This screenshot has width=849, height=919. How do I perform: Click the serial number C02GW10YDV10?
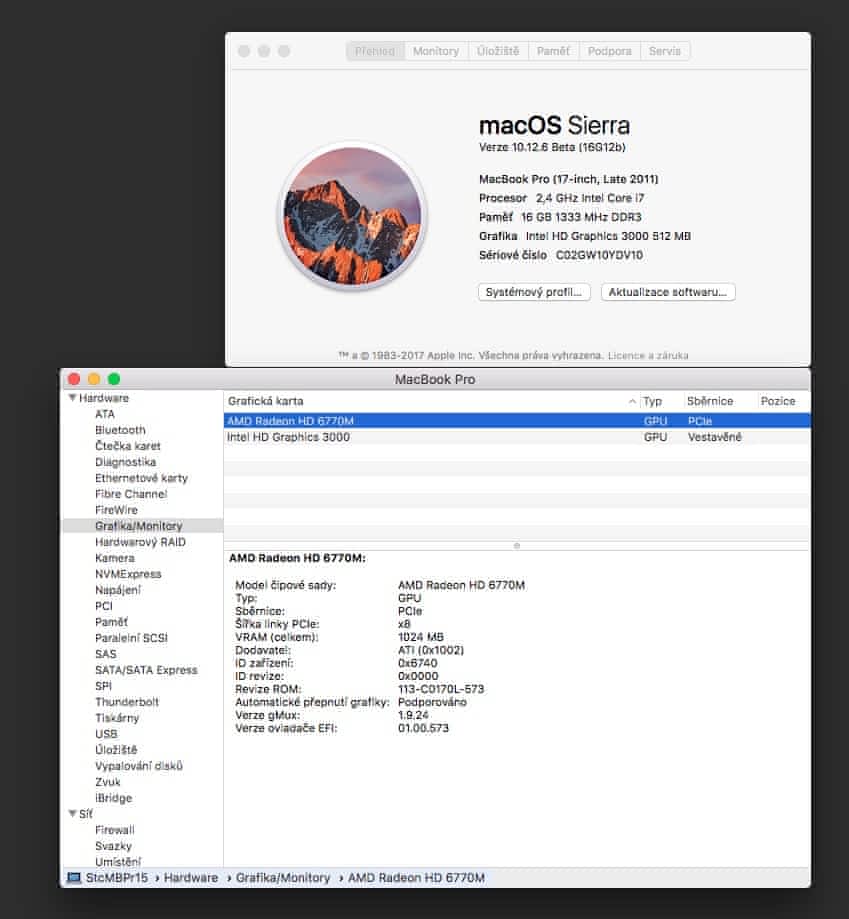tap(599, 255)
